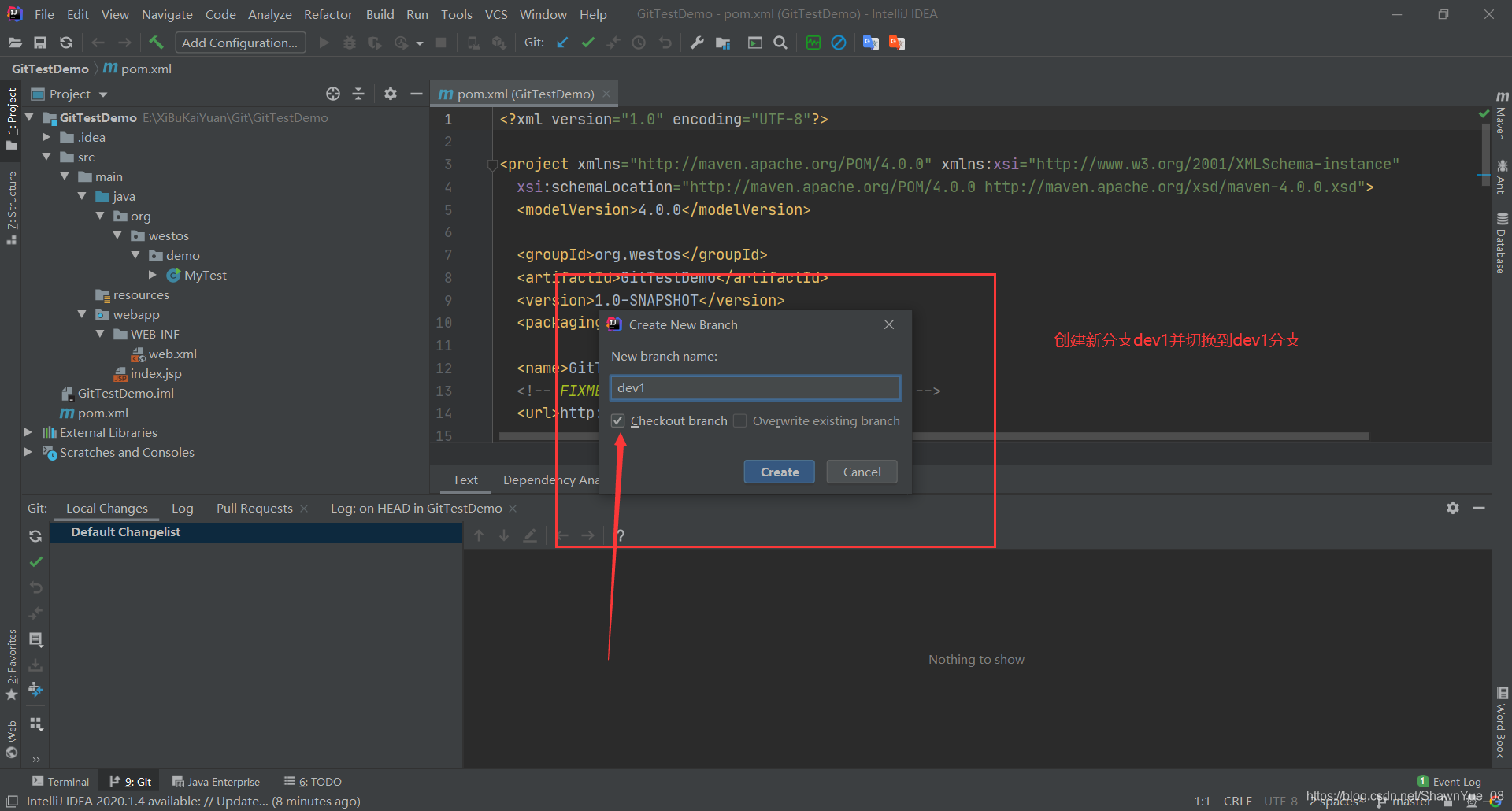1512x811 pixels.
Task: Click green commit checkmark in Git panel
Action: [x=35, y=562]
